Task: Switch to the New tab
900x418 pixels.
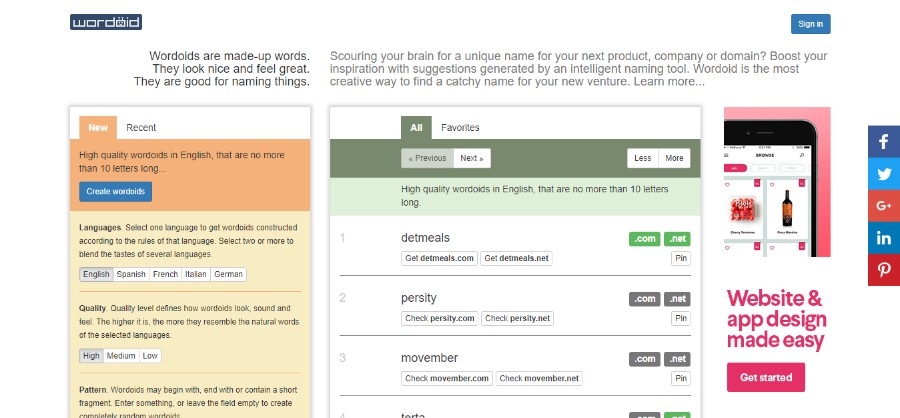Action: [x=98, y=127]
